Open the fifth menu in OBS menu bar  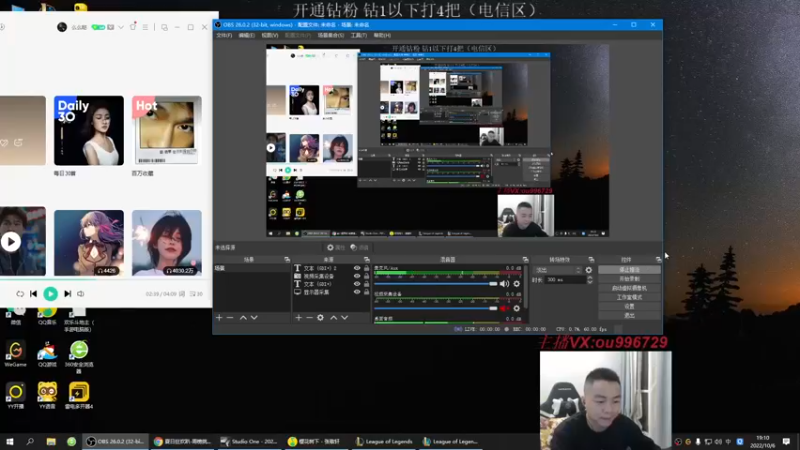(x=331, y=35)
